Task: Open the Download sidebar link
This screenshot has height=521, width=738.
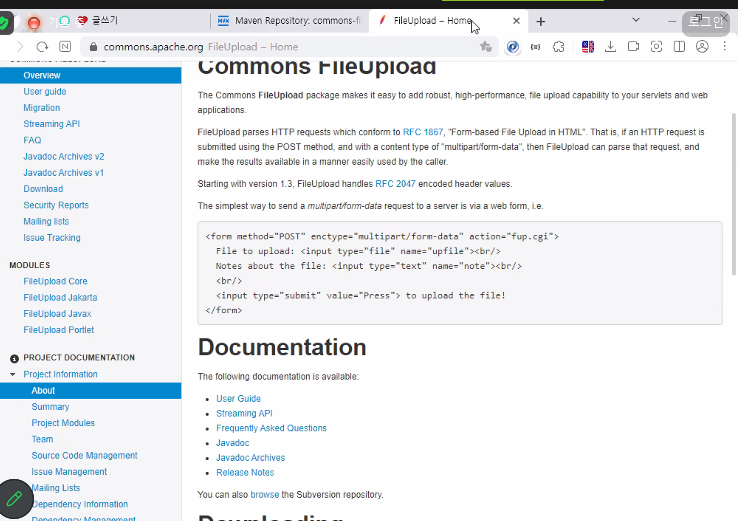Action: click(x=43, y=189)
